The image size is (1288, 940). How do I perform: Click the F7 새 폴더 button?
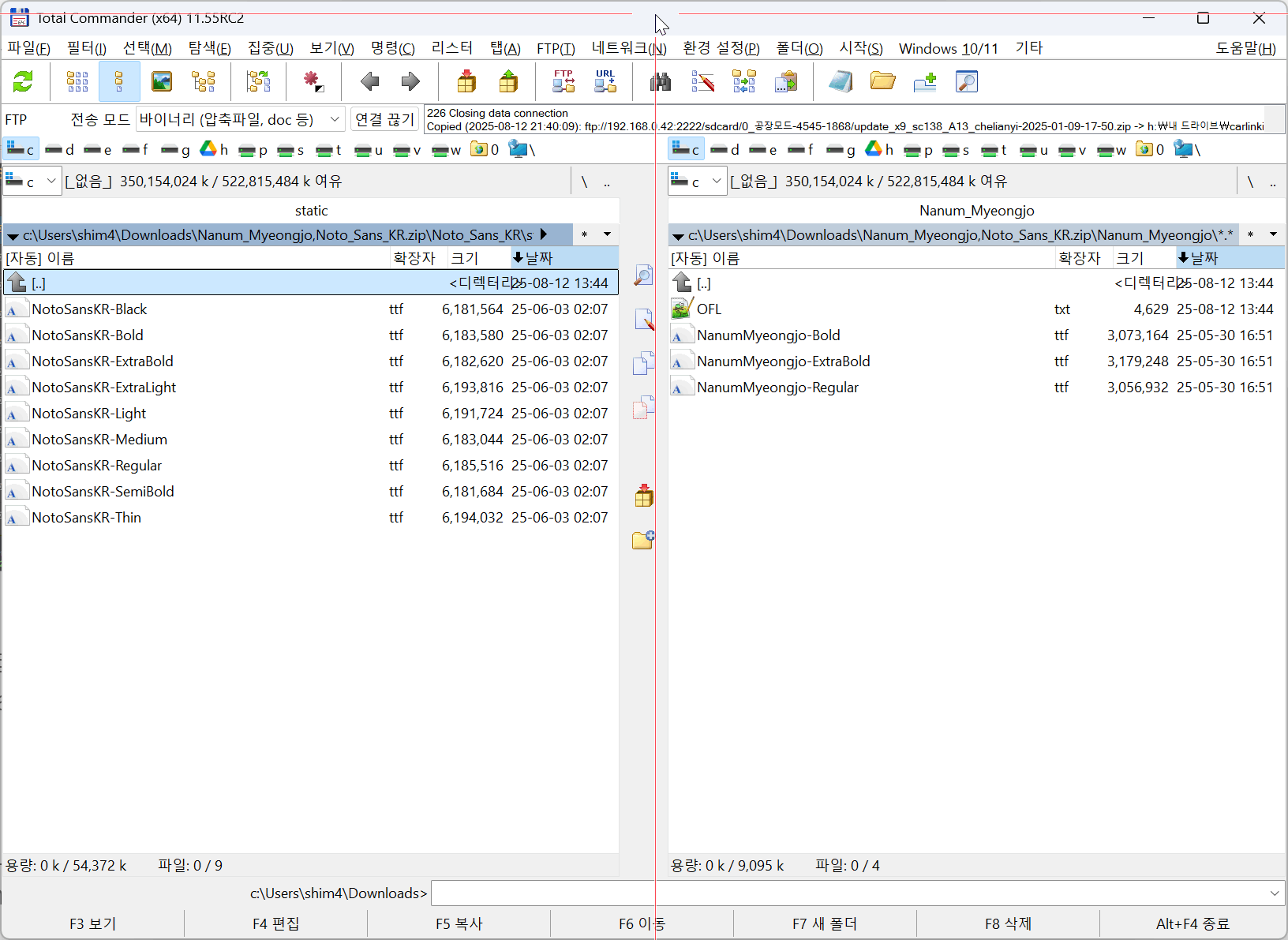(825, 923)
